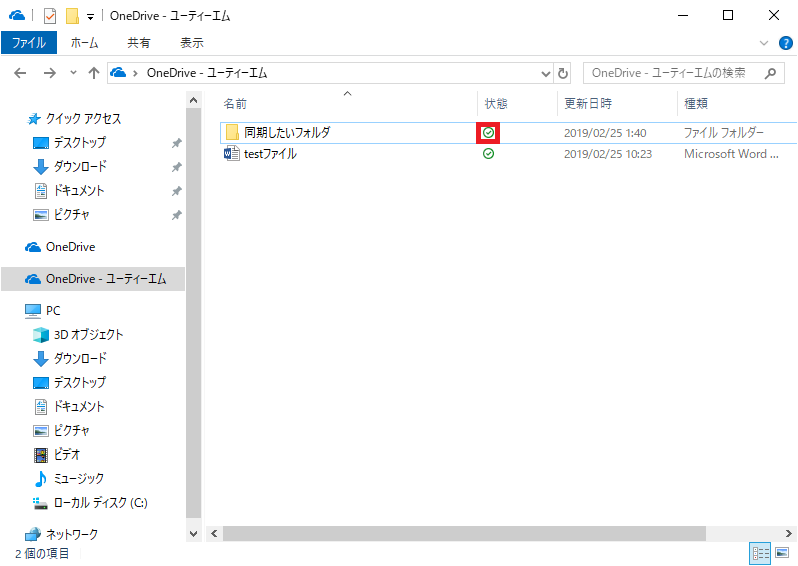Expand the address bar history dropdown
The image size is (798, 566).
click(546, 74)
